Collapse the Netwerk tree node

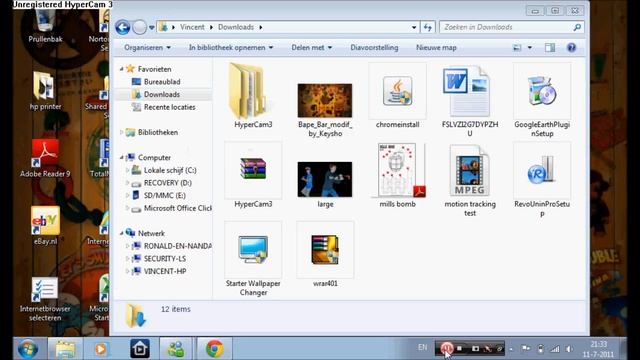[x=121, y=233]
